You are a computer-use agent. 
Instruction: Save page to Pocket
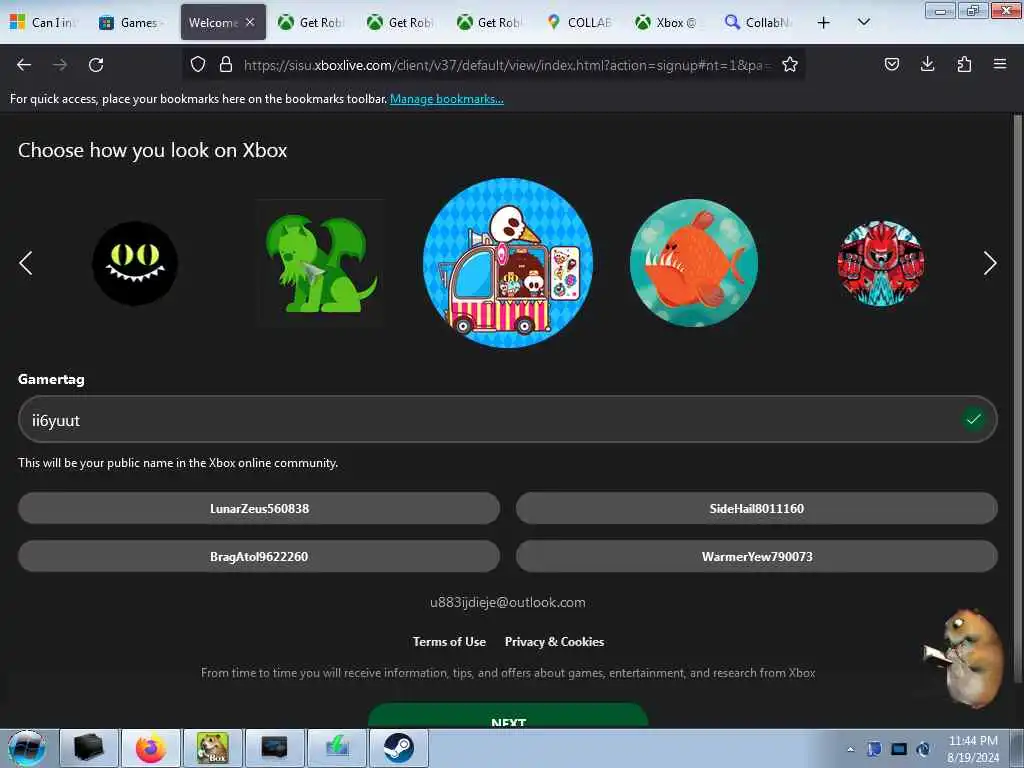(891, 64)
